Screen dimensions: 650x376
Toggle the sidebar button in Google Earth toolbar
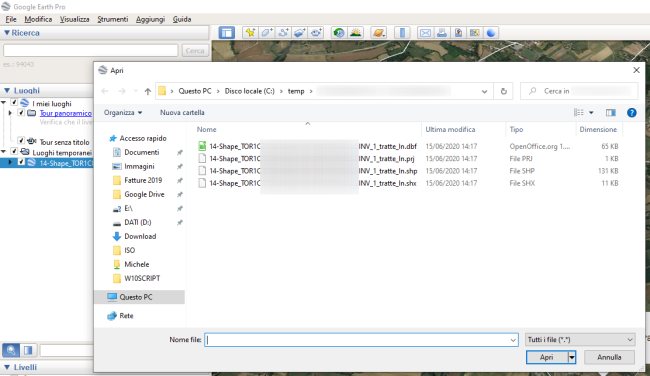(x=227, y=33)
